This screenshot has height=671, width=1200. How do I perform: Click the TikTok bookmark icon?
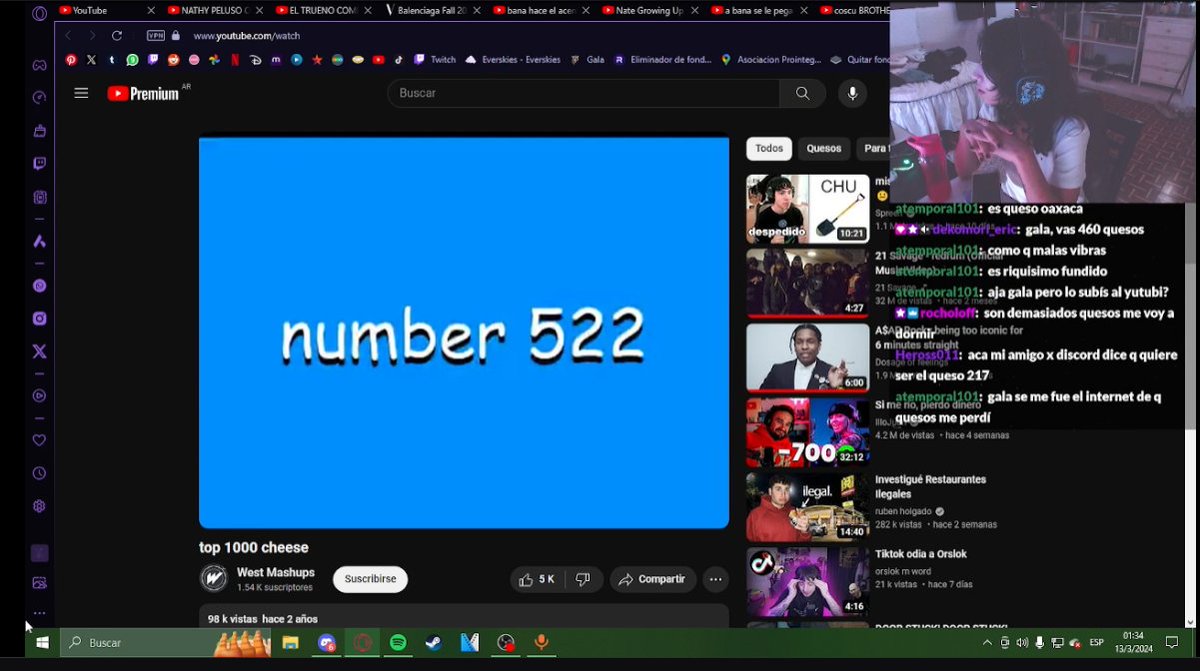(399, 60)
